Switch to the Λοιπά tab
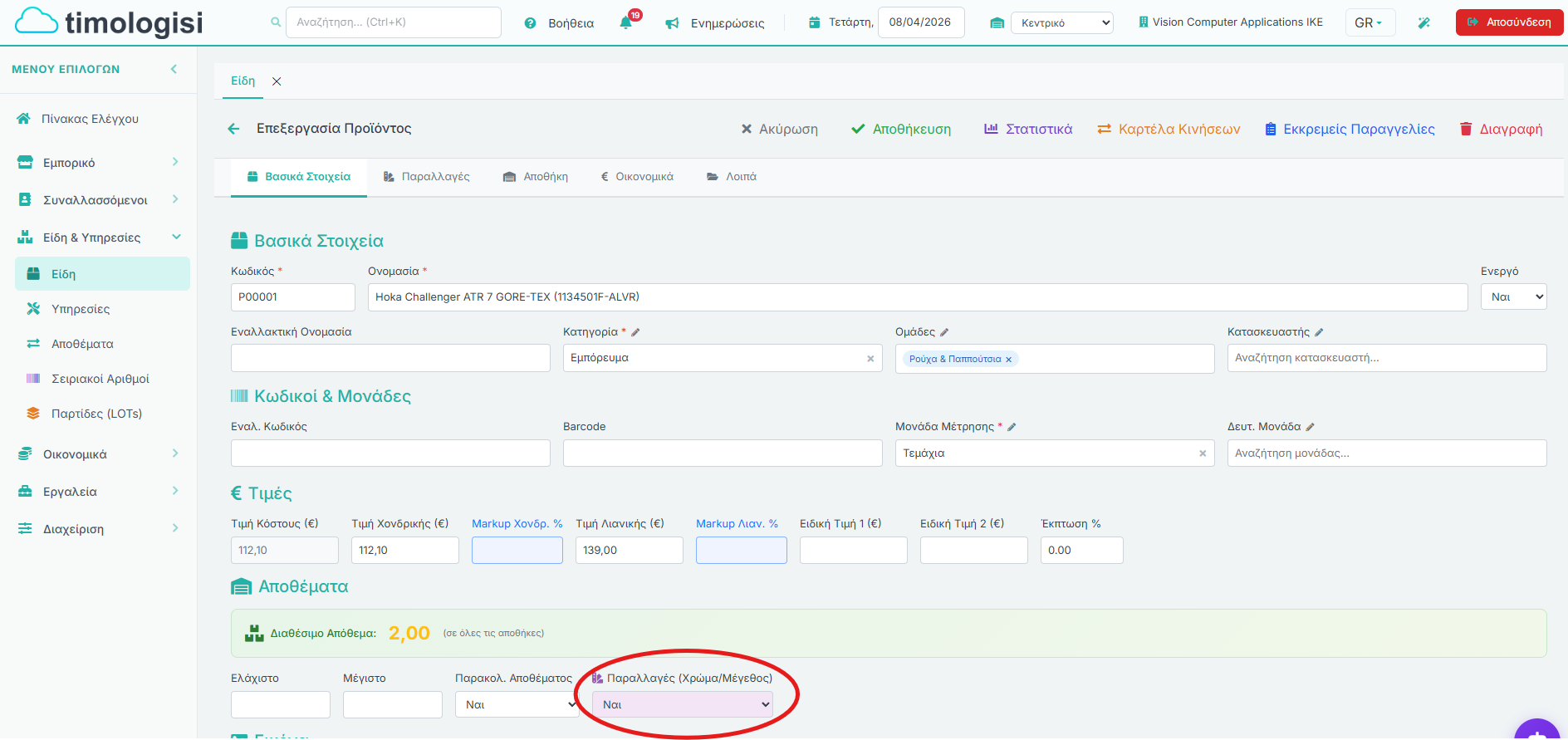The image size is (1568, 740). [732, 177]
